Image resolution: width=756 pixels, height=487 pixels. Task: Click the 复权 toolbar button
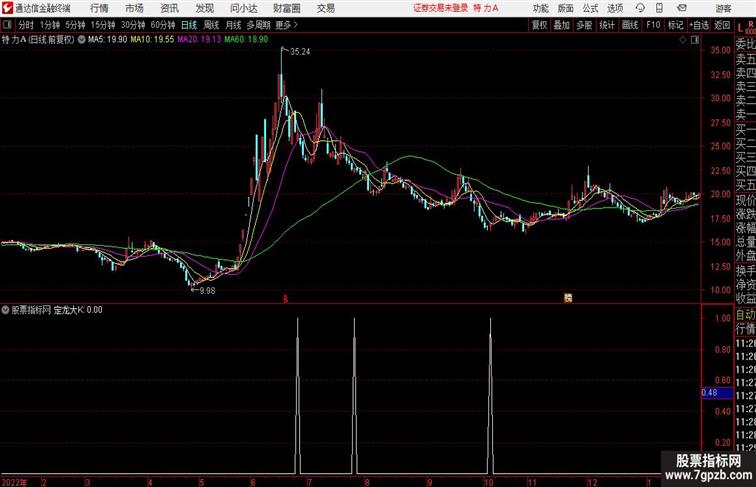coord(539,25)
